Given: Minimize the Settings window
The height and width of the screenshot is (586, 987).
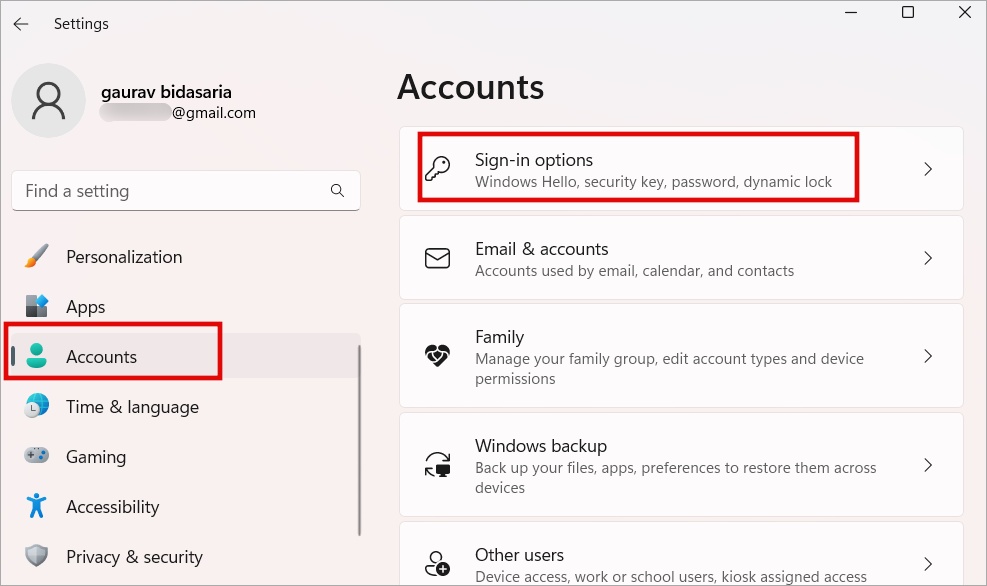Looking at the screenshot, I should 851,12.
